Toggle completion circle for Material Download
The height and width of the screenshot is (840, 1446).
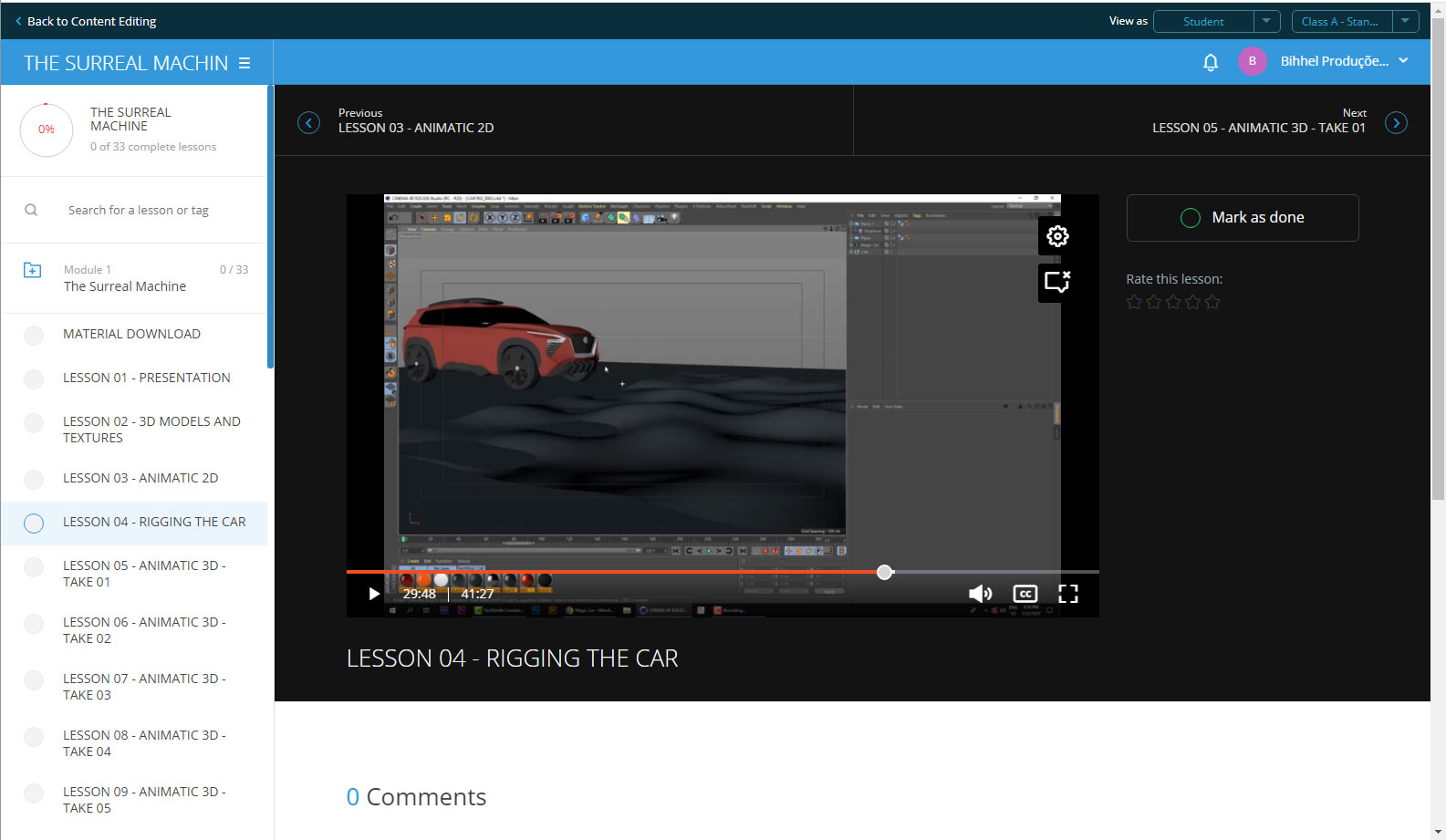[34, 336]
